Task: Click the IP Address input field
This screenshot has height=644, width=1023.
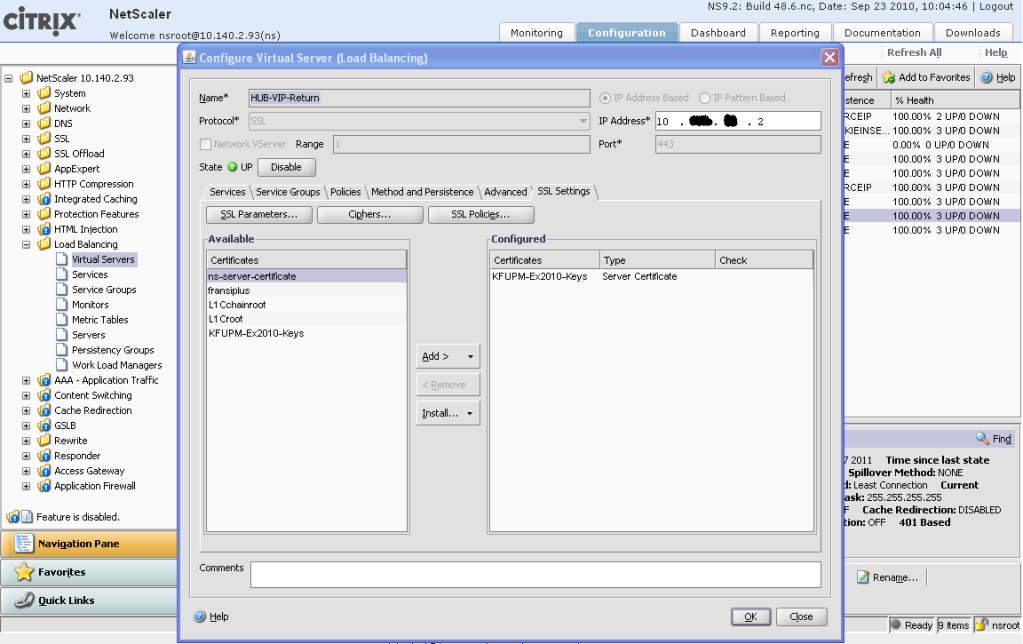Action: (738, 121)
